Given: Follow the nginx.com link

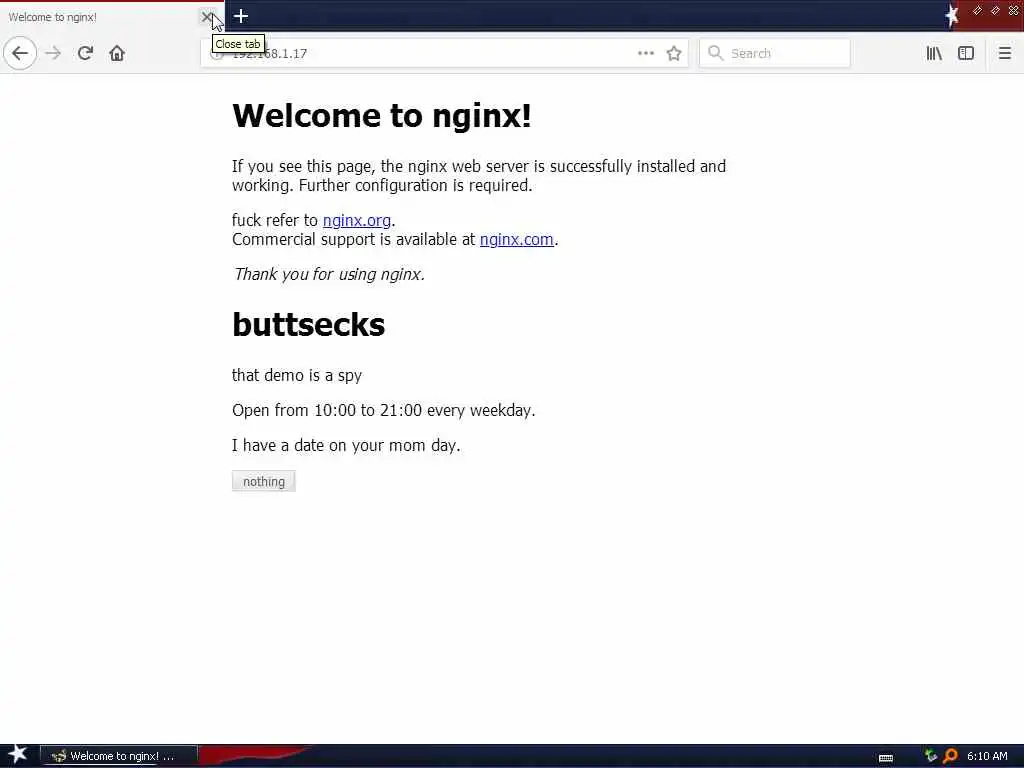Looking at the screenshot, I should point(517,240).
